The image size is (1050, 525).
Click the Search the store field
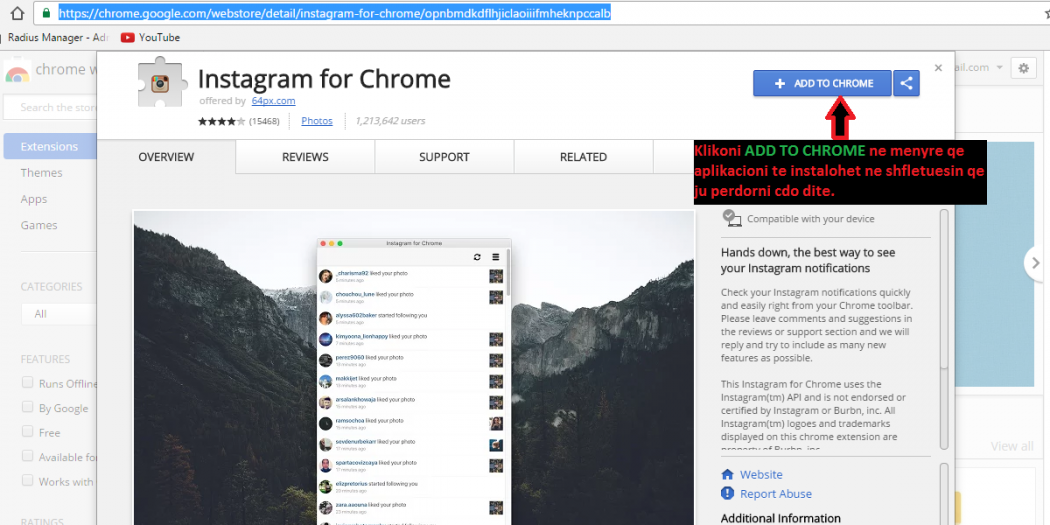[50, 107]
